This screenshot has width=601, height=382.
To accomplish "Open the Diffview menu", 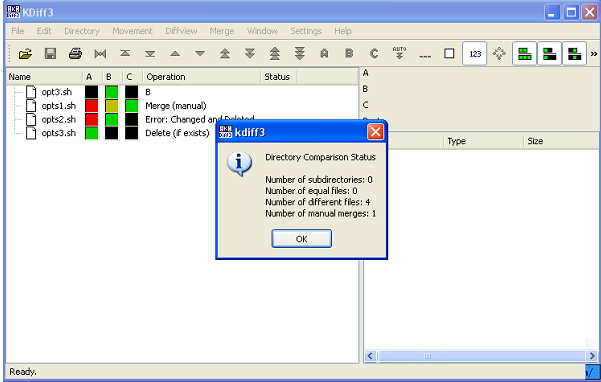I will tap(181, 31).
